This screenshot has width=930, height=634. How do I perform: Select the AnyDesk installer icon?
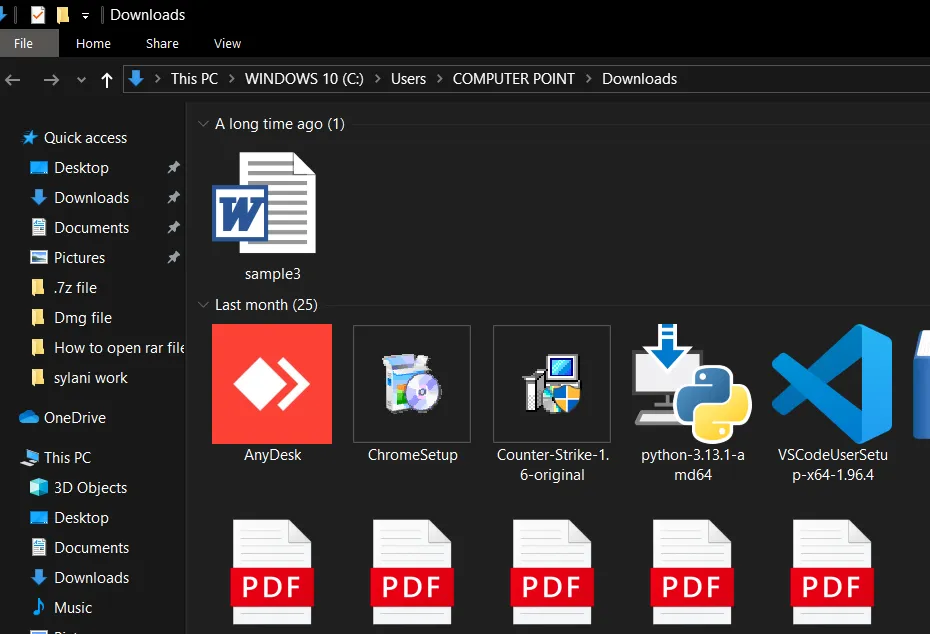coord(272,384)
